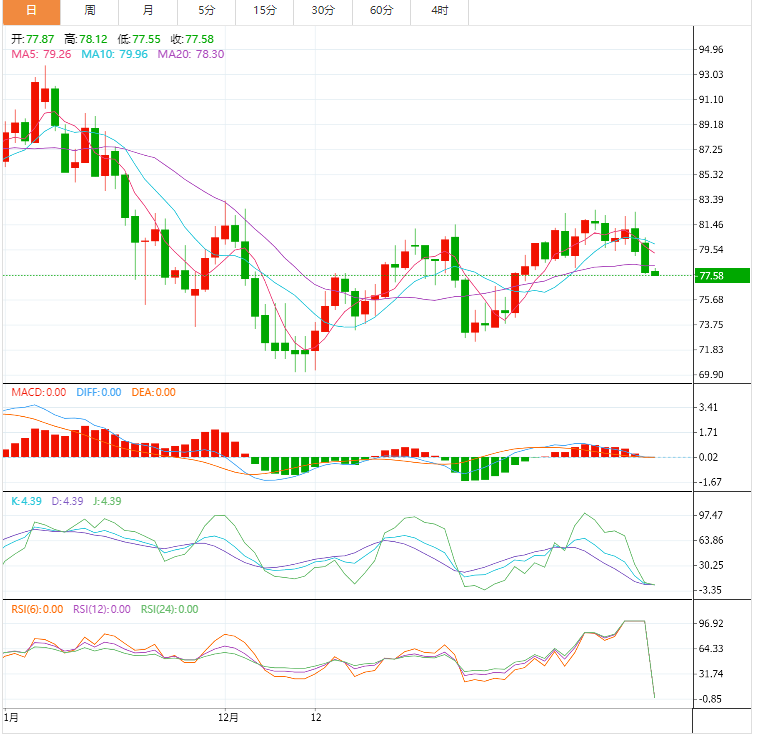Click the 81.46 price axis label
Viewport: 761px width, 741px height.
[711, 225]
